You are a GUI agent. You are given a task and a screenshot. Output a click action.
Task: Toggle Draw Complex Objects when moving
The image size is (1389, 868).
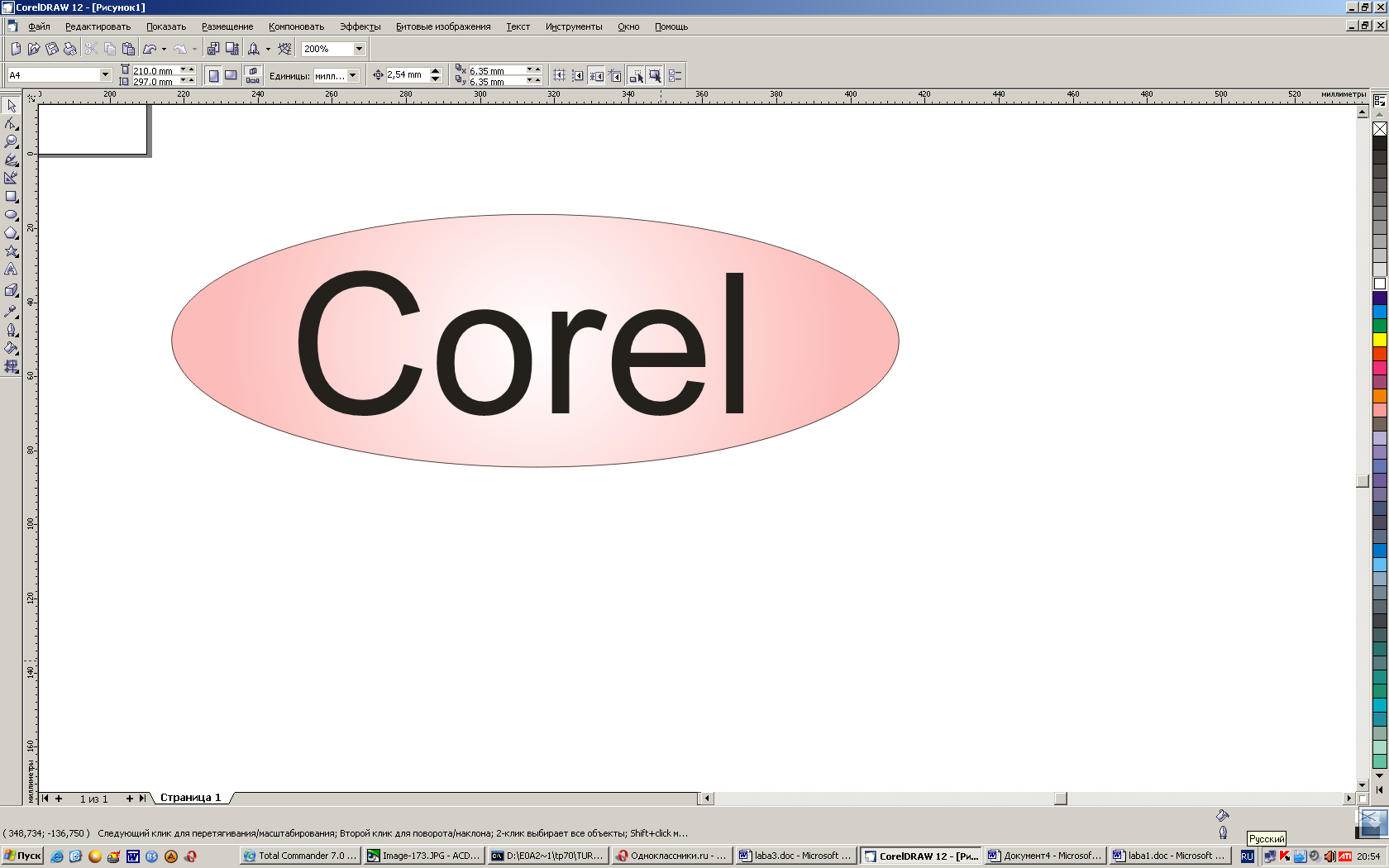(x=637, y=75)
